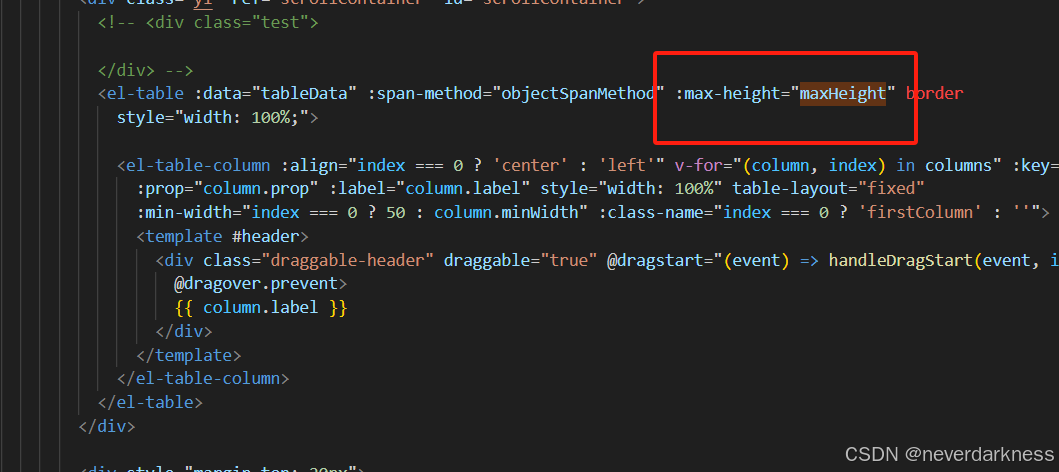Screen dimensions: 1059x472
Task: Click the closing </el-table-column> tag
Action: (203, 379)
